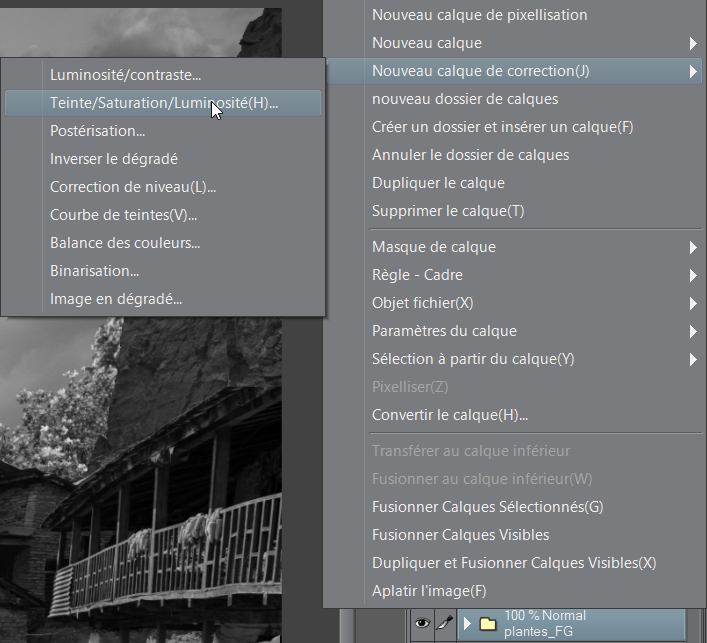
Task: Click the plantes_FG yellow folder icon
Action: tap(487, 624)
